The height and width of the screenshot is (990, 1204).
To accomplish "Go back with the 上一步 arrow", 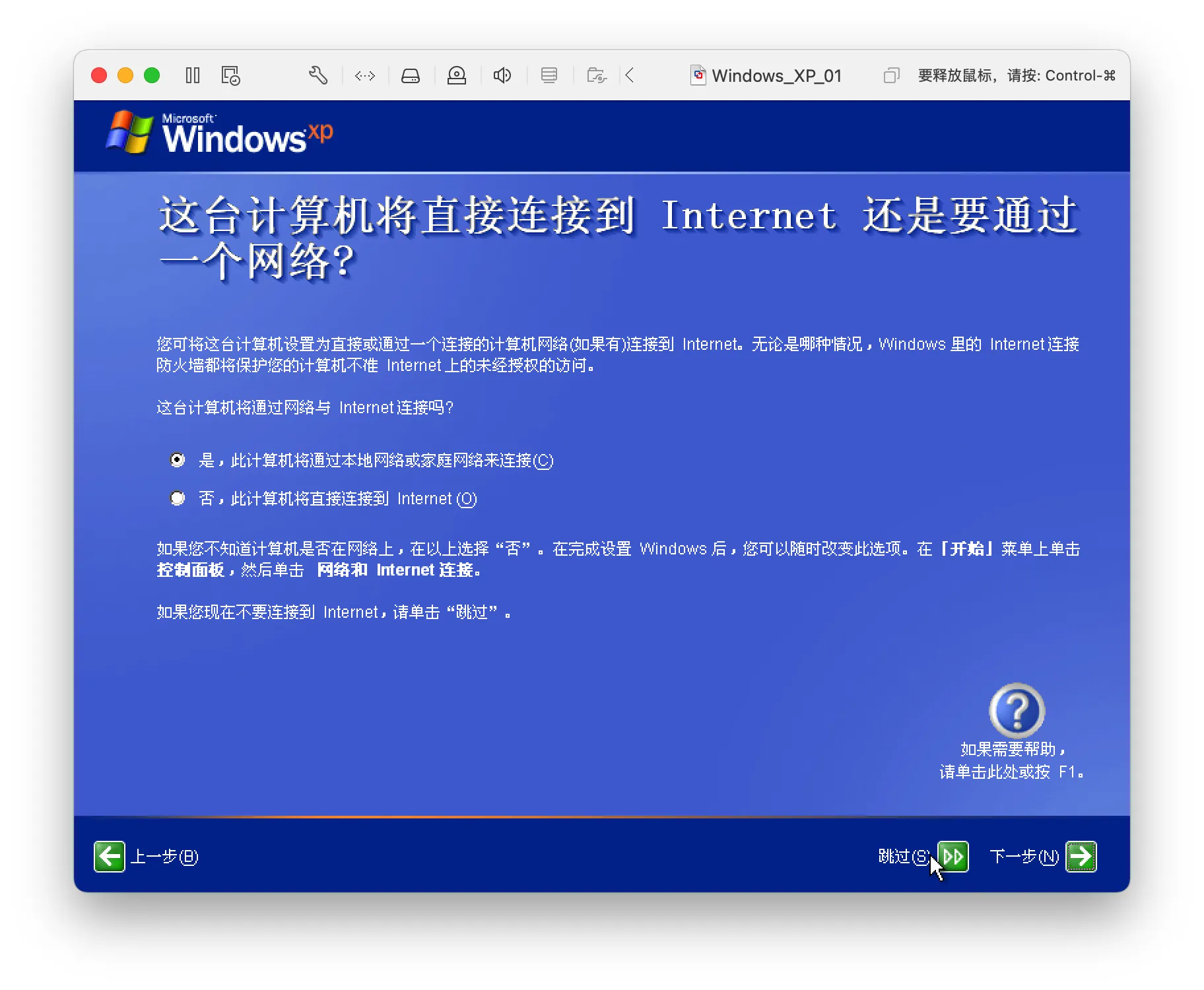I will (x=110, y=857).
